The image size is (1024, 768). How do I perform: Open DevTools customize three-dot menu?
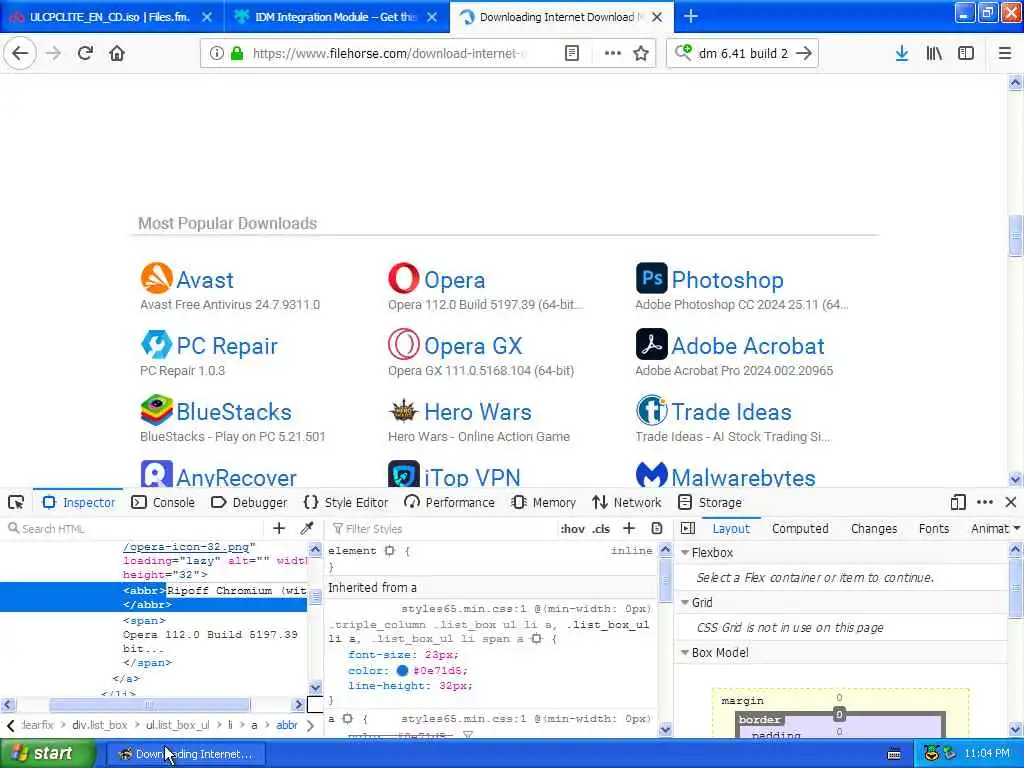pos(985,502)
